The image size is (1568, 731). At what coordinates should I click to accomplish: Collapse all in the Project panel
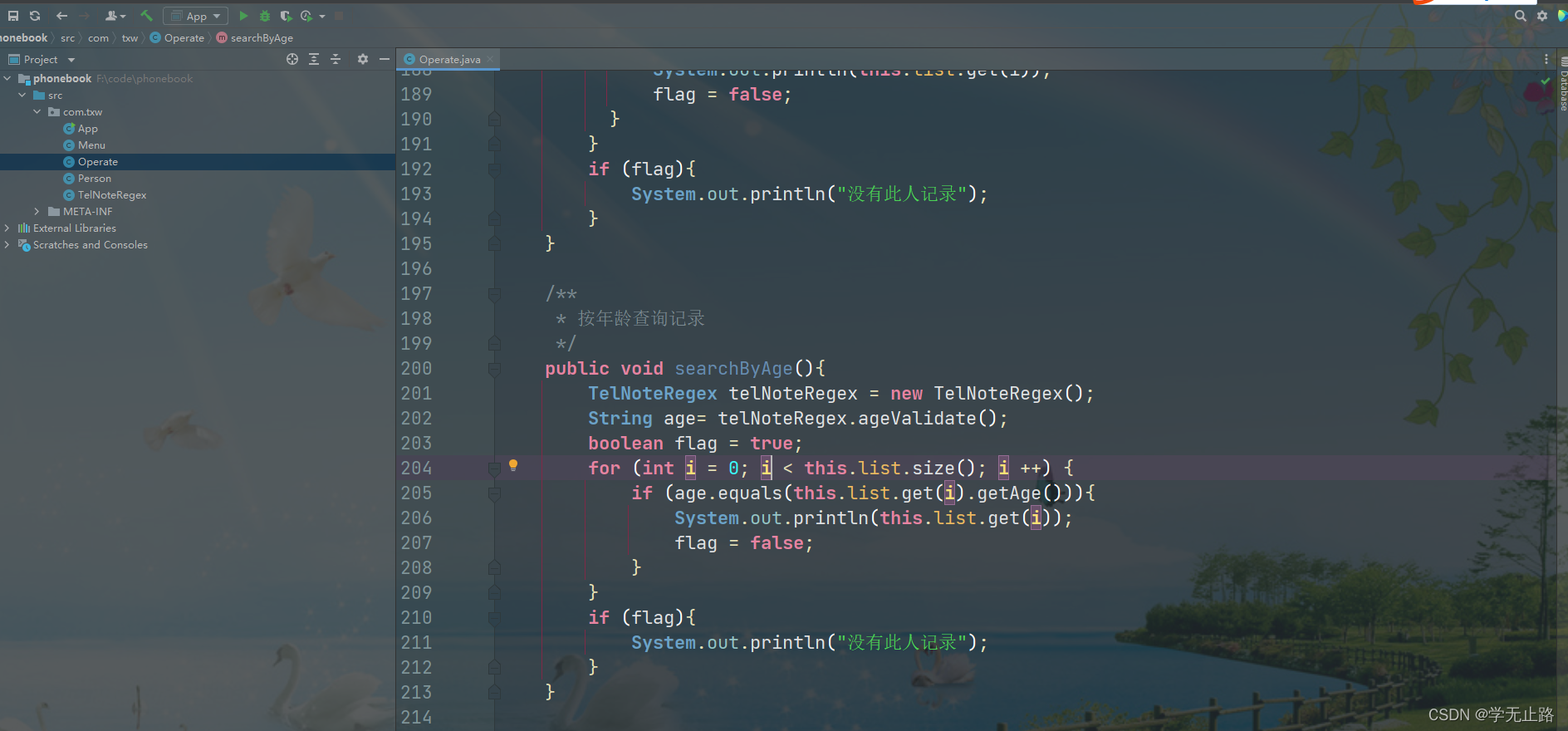(336, 59)
